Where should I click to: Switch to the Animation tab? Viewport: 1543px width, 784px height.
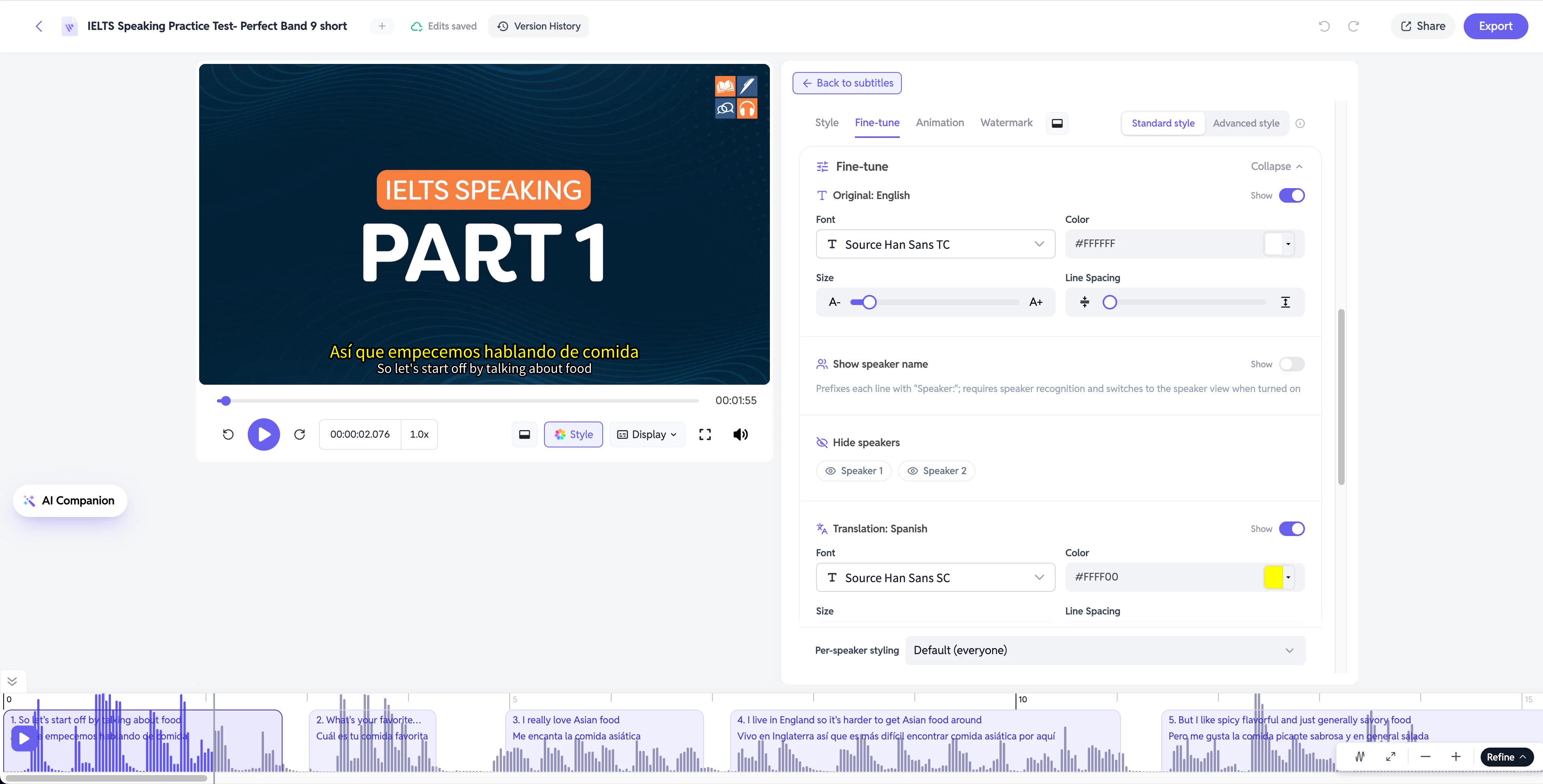(x=940, y=123)
